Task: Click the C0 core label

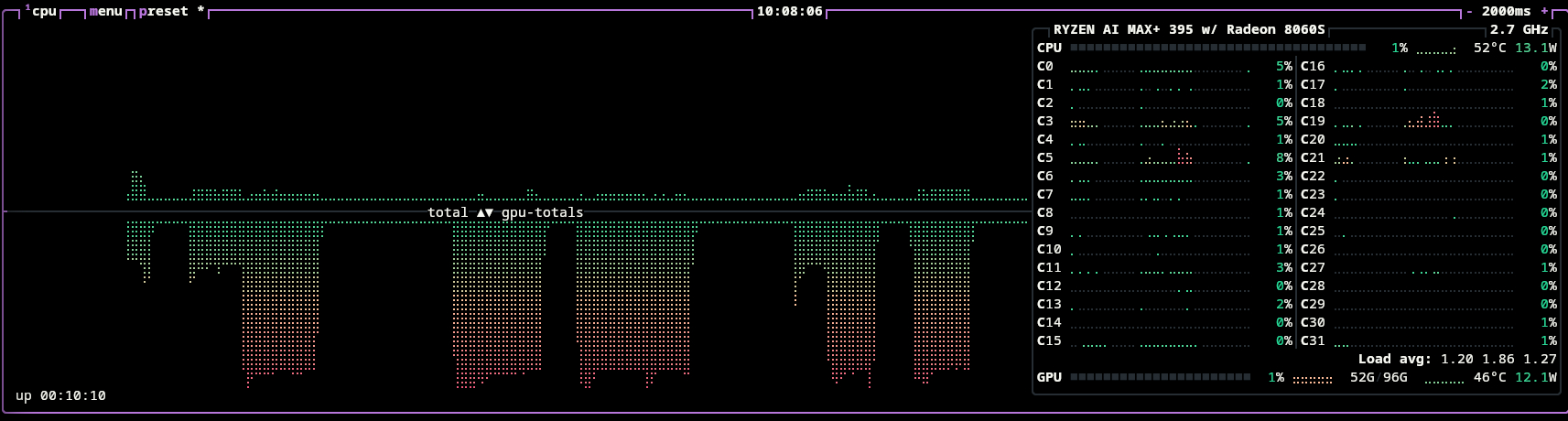Action: [1045, 66]
